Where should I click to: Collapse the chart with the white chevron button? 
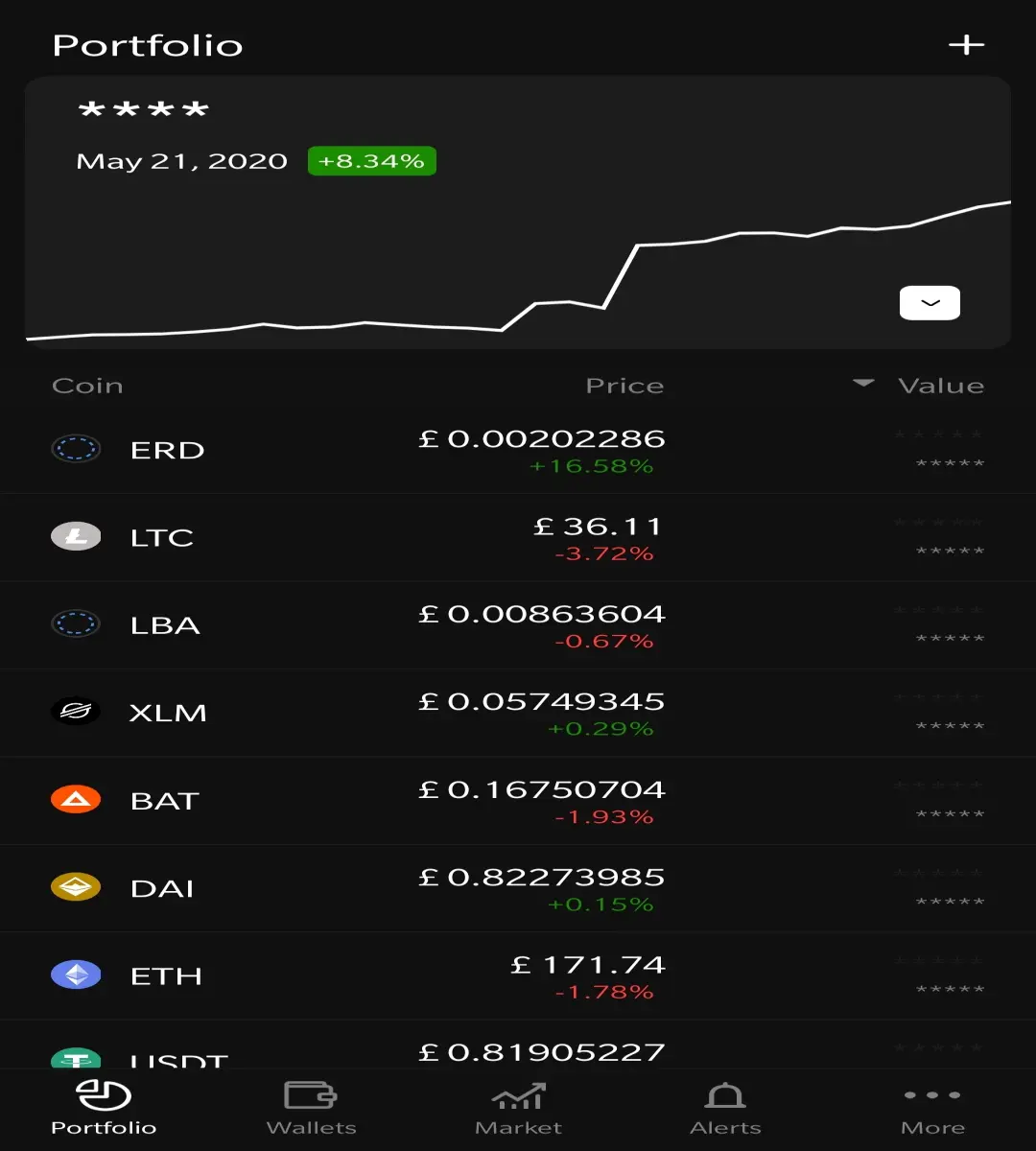coord(930,303)
